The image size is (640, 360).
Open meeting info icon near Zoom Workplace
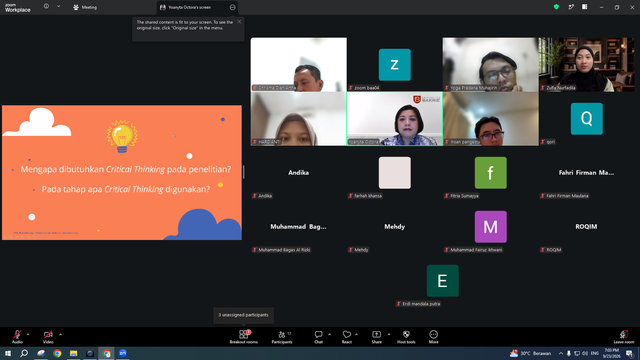pos(46,7)
